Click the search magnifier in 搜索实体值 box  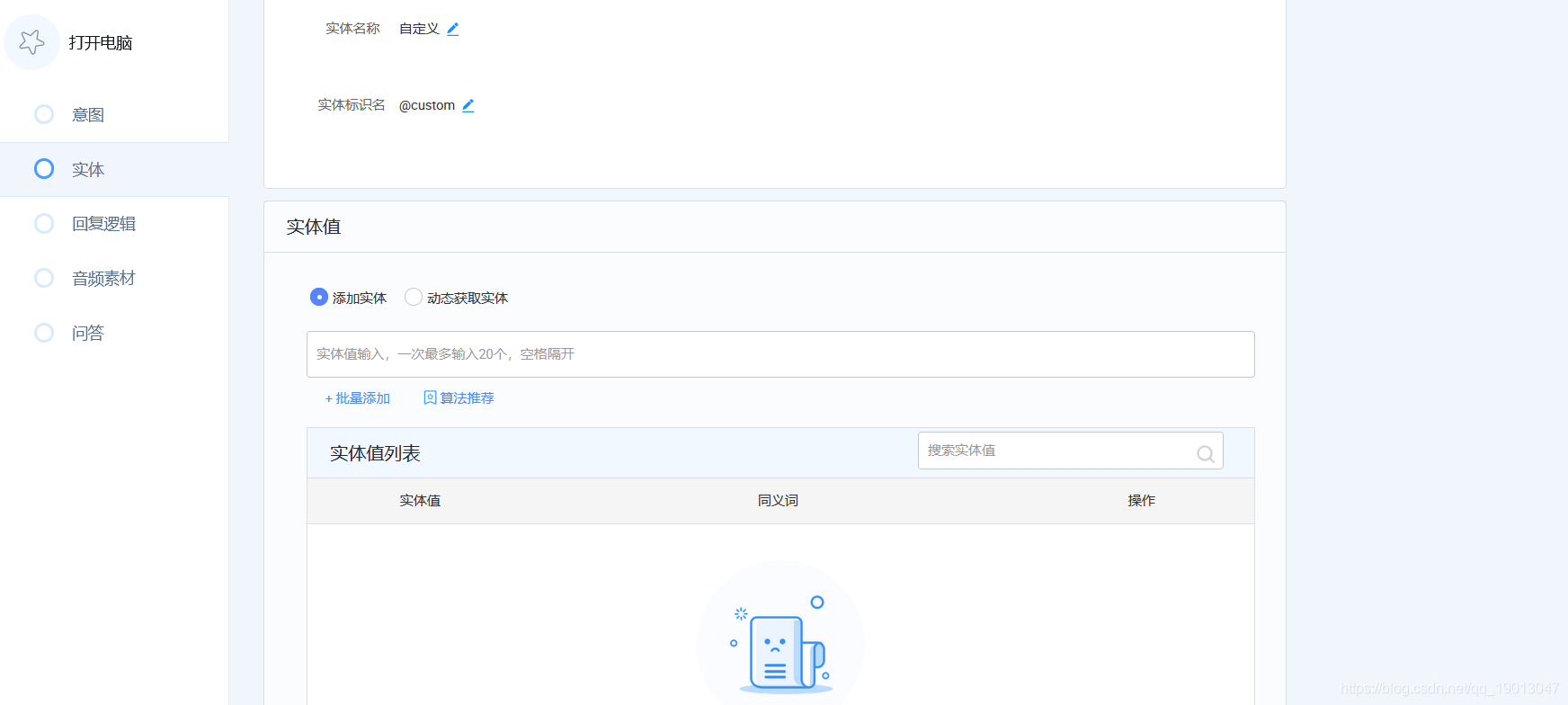[1205, 454]
